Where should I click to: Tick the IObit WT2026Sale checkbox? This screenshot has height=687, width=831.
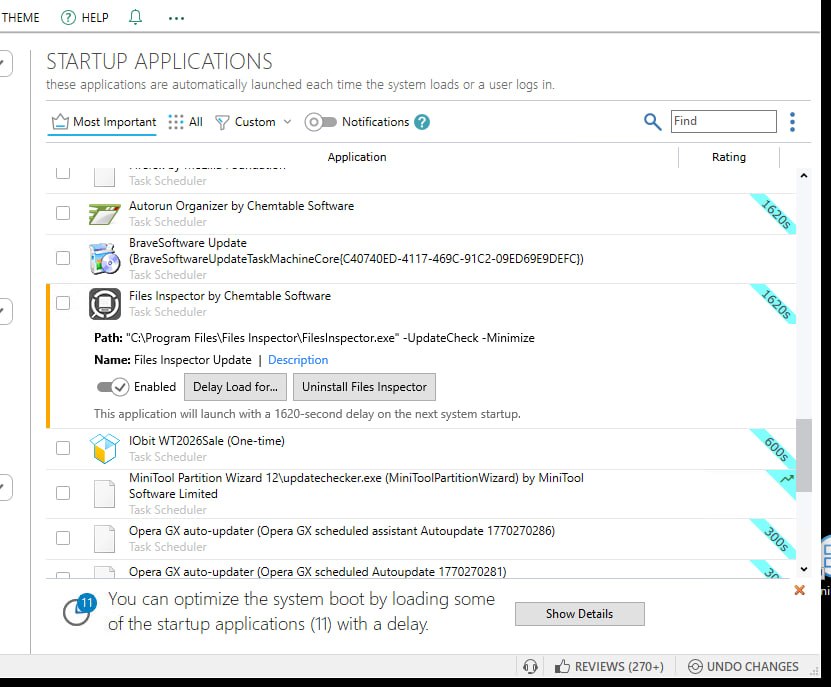63,448
